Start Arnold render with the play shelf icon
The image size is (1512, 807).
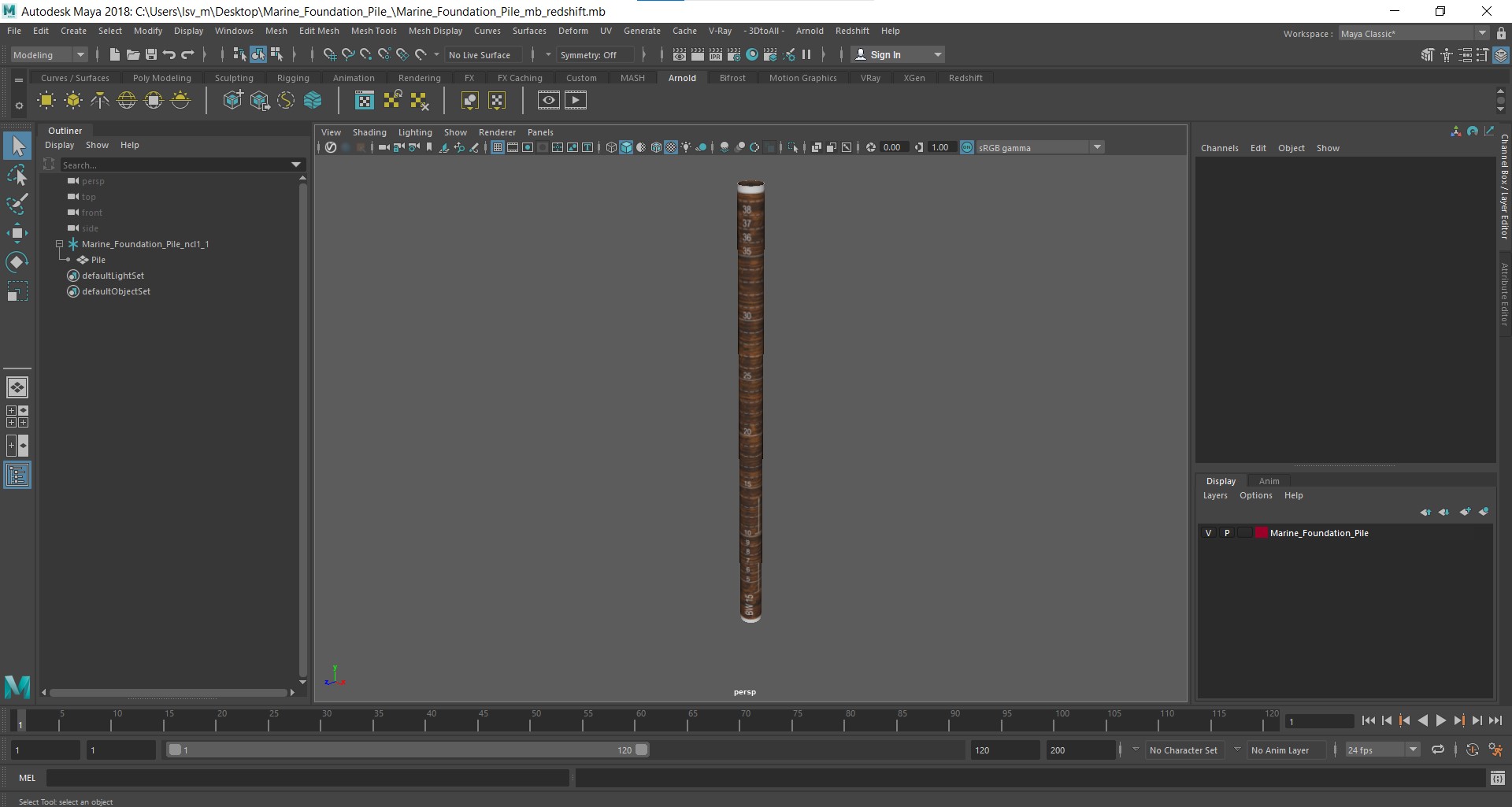pos(576,100)
